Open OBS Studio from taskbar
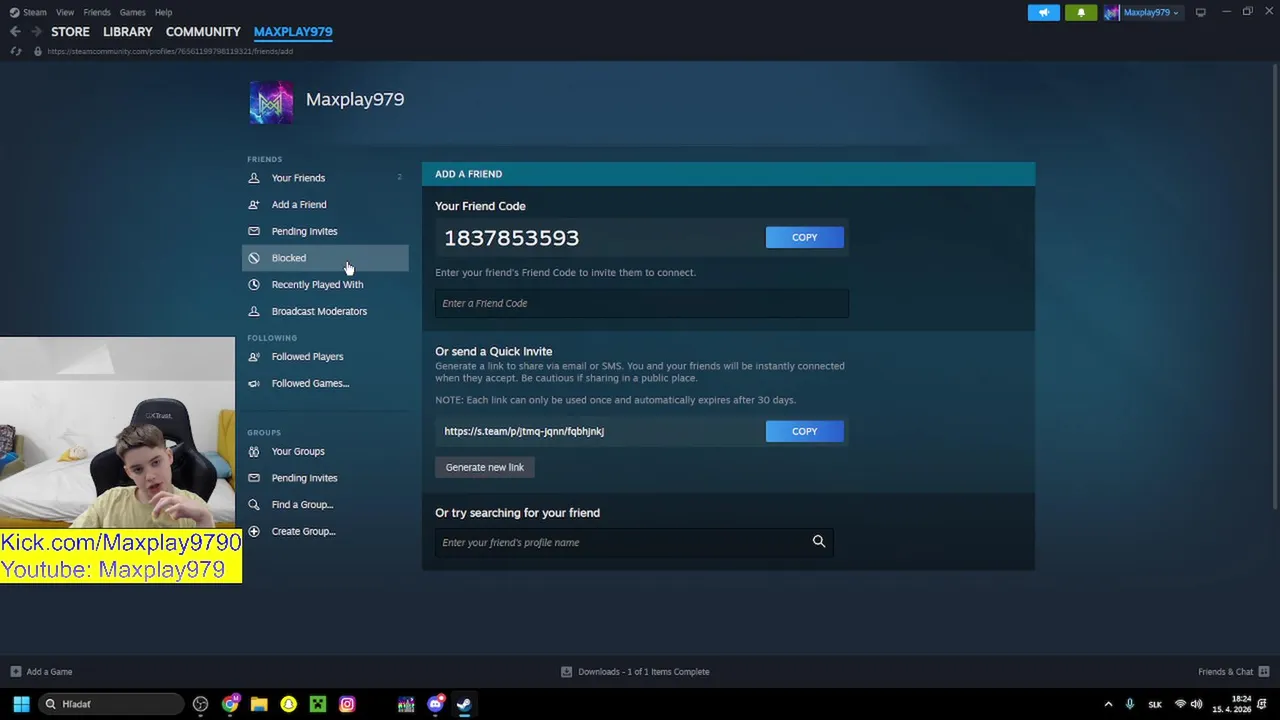1280x720 pixels. [200, 704]
